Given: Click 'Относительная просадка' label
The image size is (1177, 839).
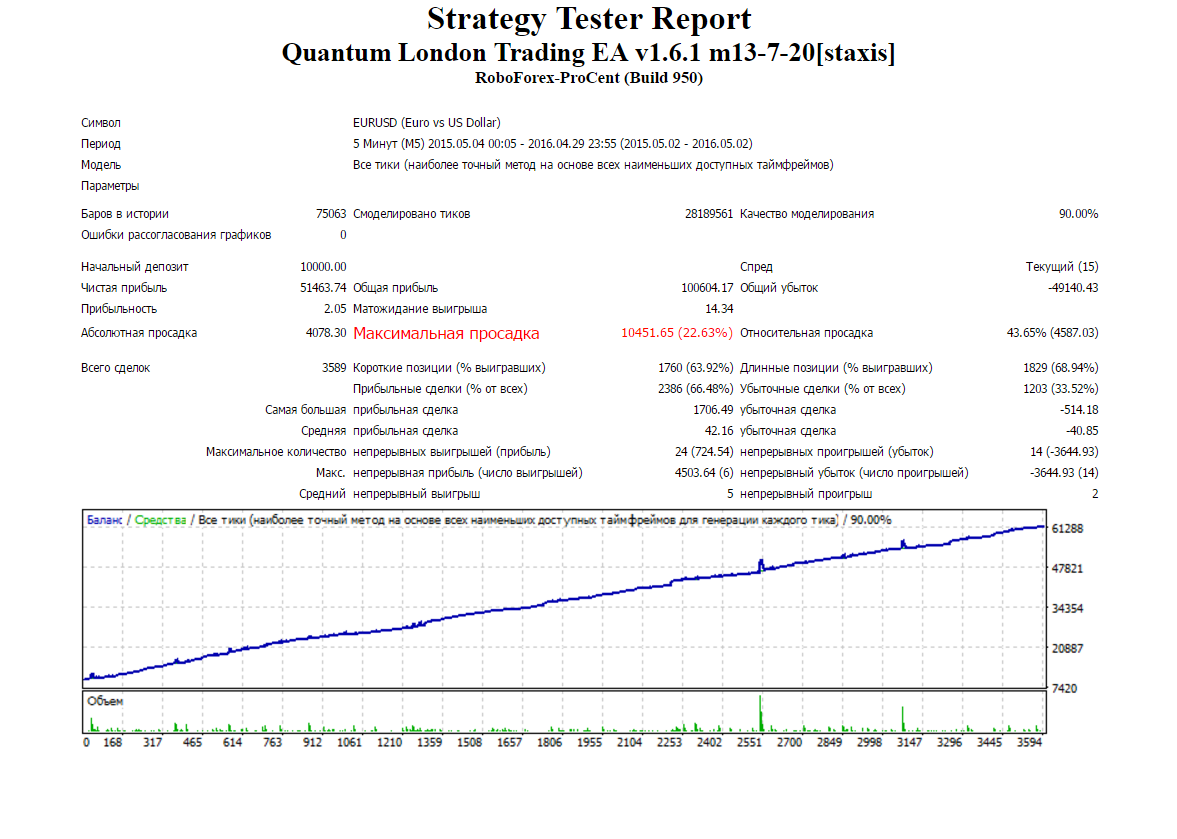Looking at the screenshot, I should pos(806,333).
